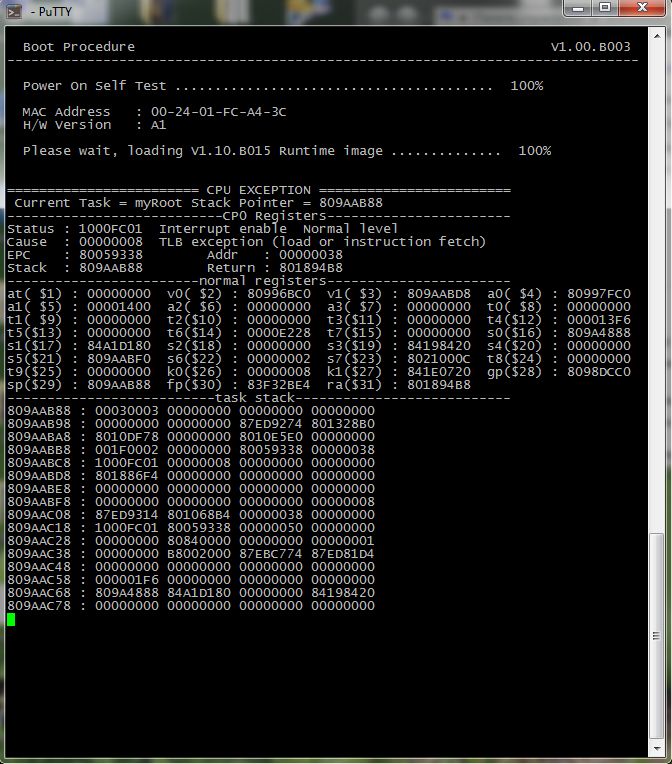This screenshot has height=764, width=672.
Task: Click boot version V1.00.B003
Action: click(x=590, y=47)
